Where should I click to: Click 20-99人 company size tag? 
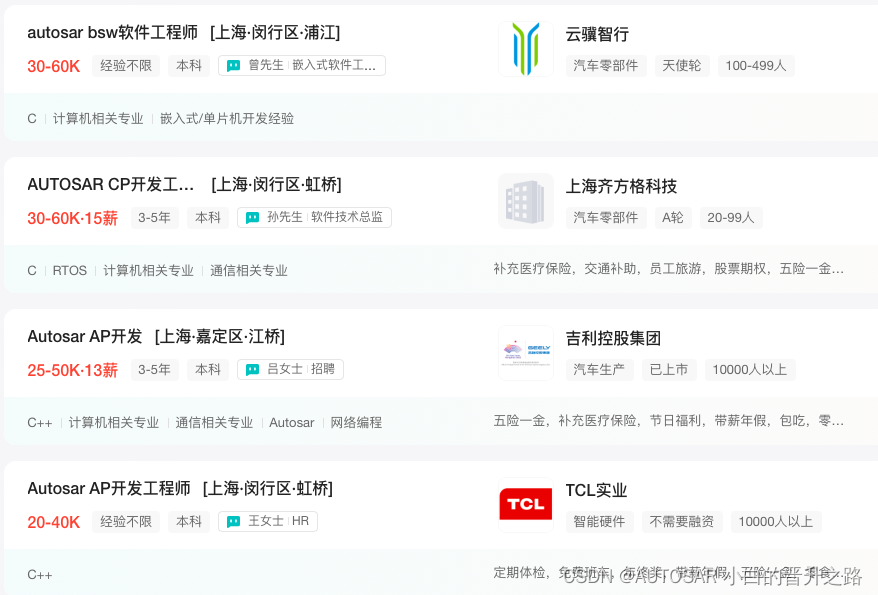(x=731, y=217)
